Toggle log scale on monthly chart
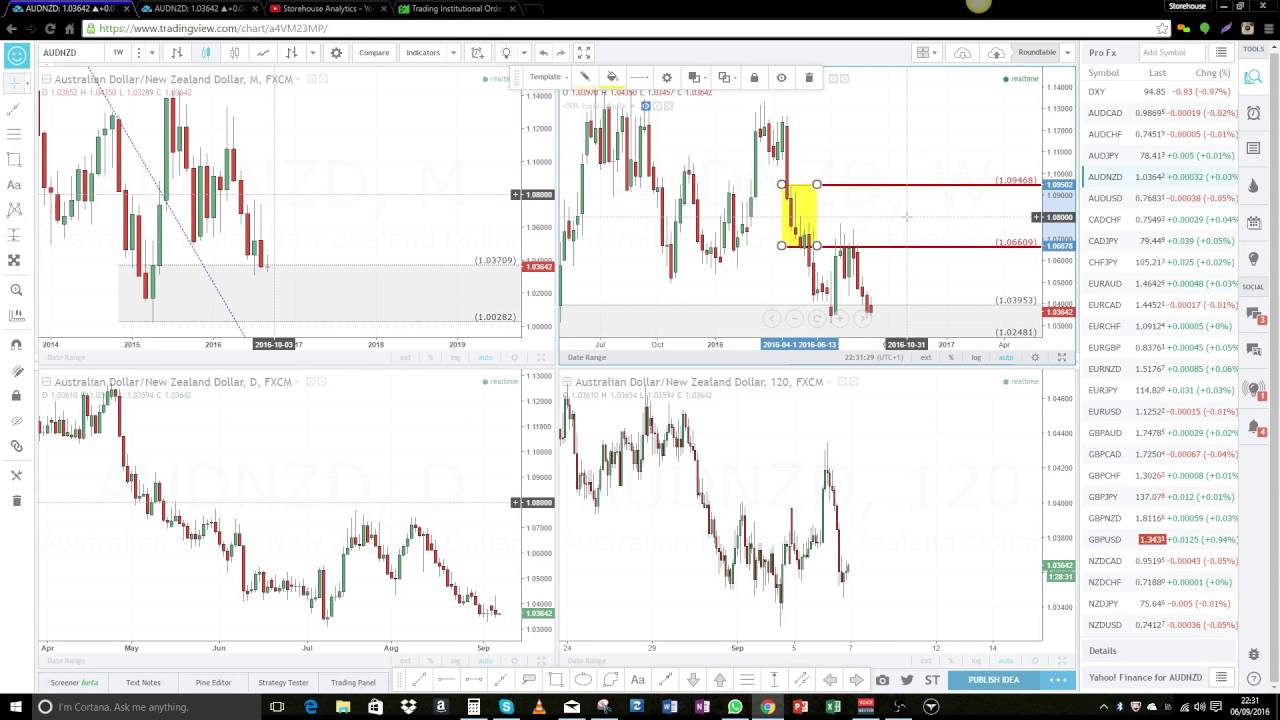 [x=456, y=357]
